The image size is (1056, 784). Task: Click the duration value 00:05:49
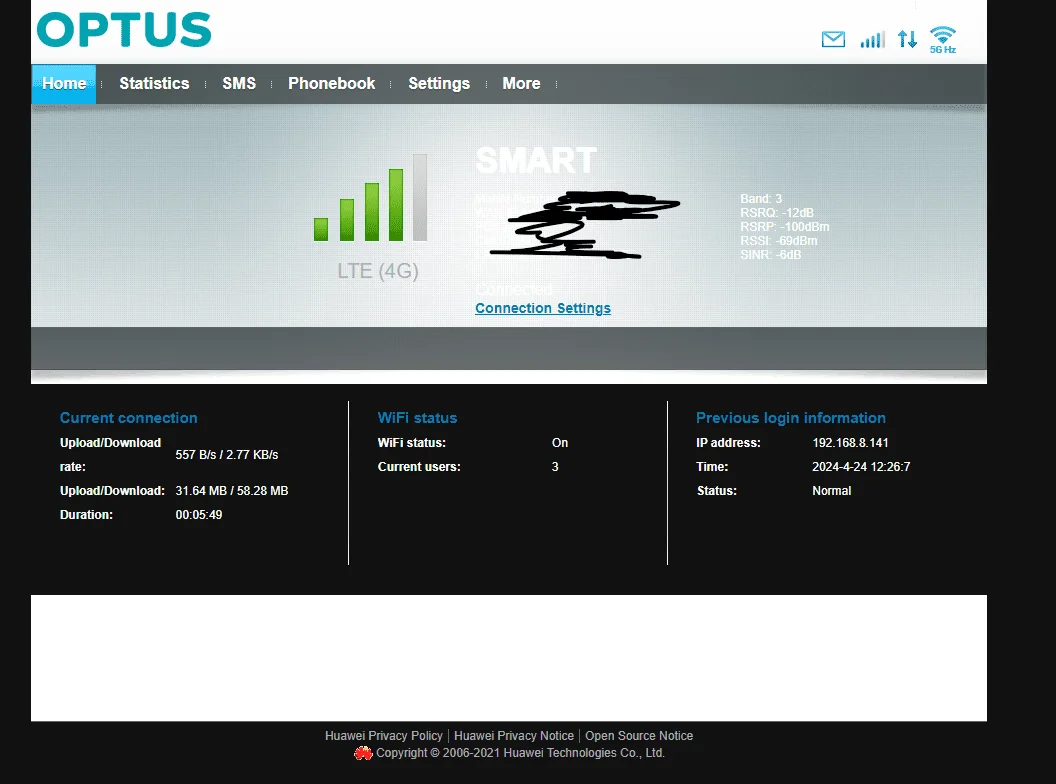click(199, 515)
